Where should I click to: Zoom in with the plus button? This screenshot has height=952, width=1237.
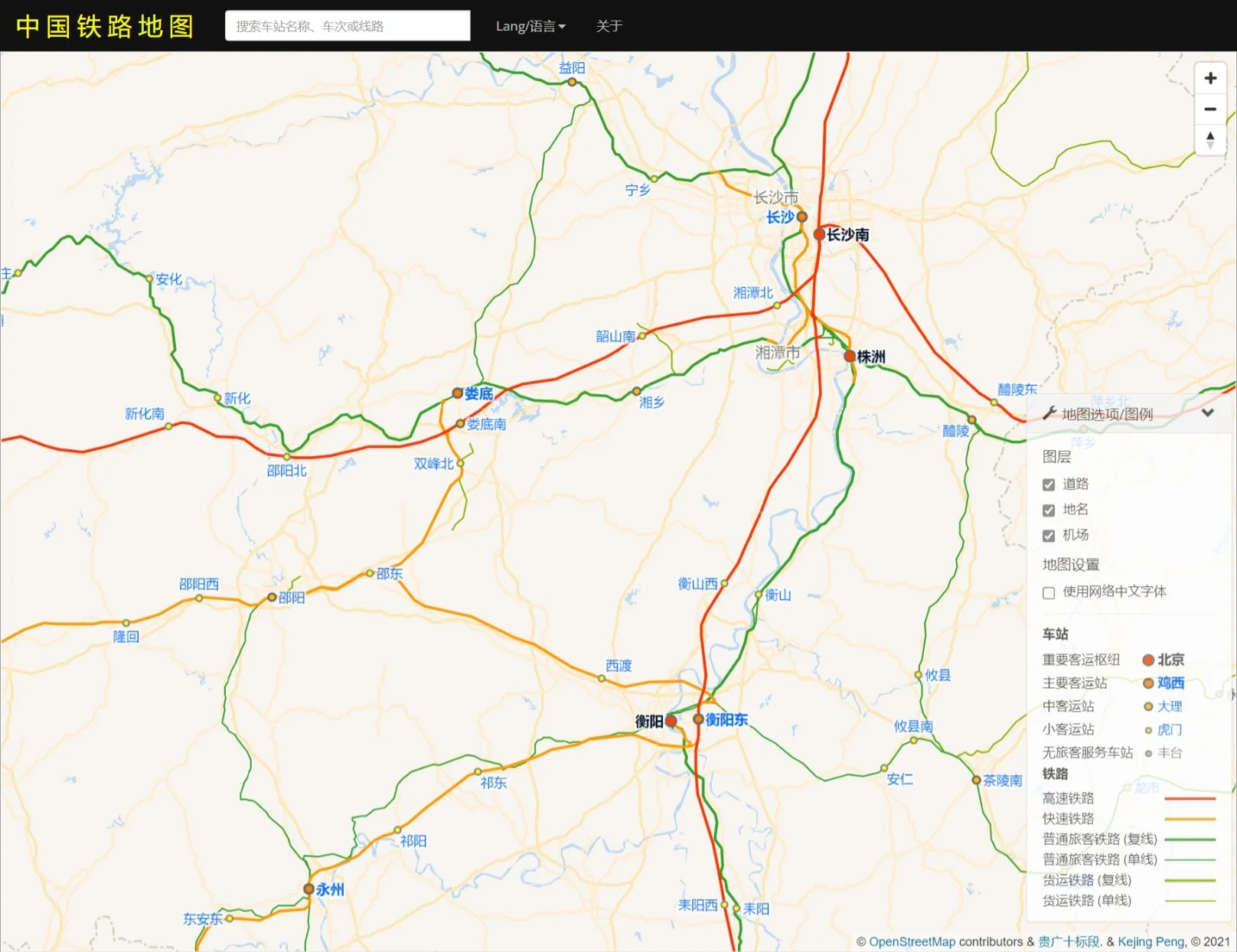(1210, 78)
